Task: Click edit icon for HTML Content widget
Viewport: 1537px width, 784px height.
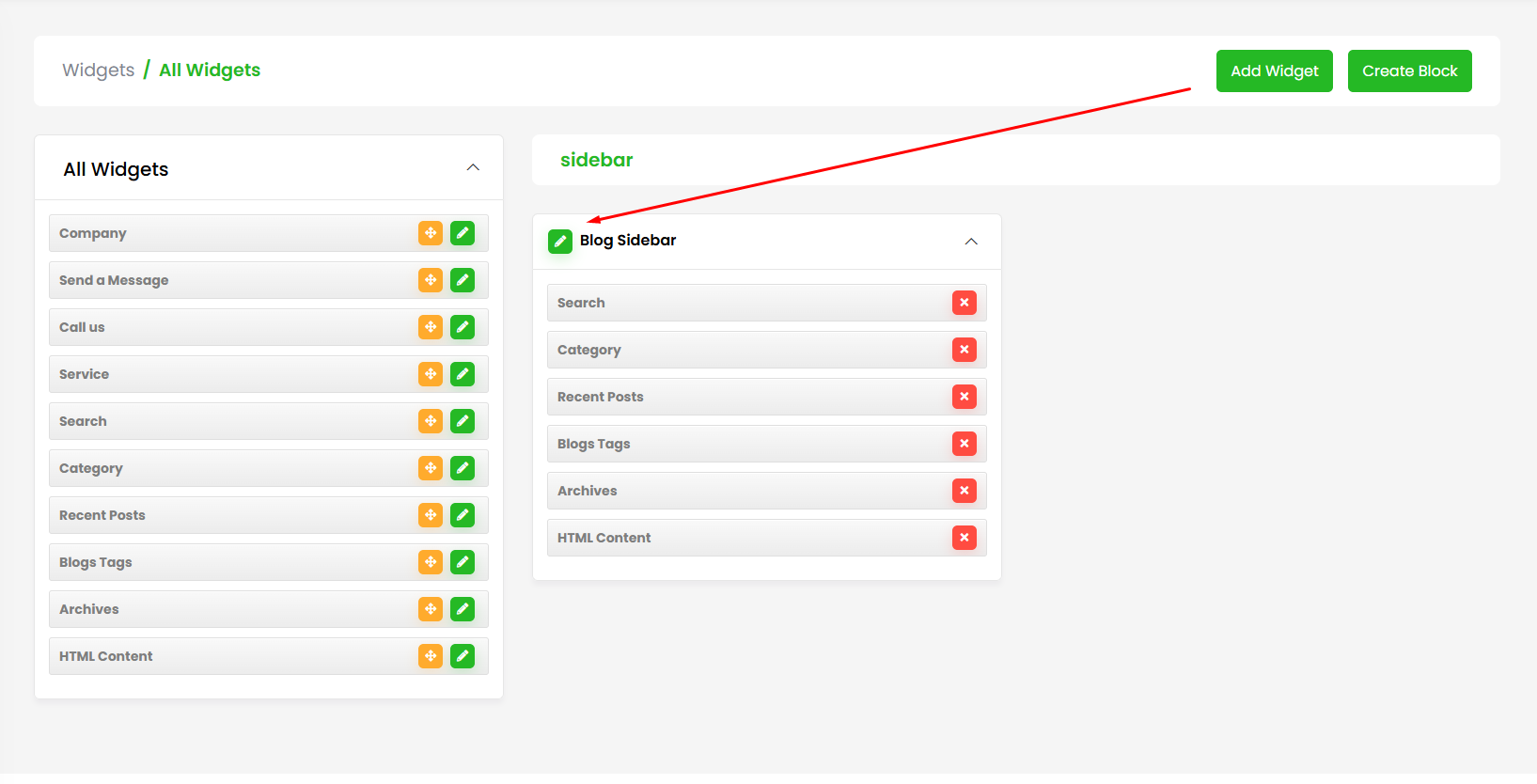Action: coord(463,656)
